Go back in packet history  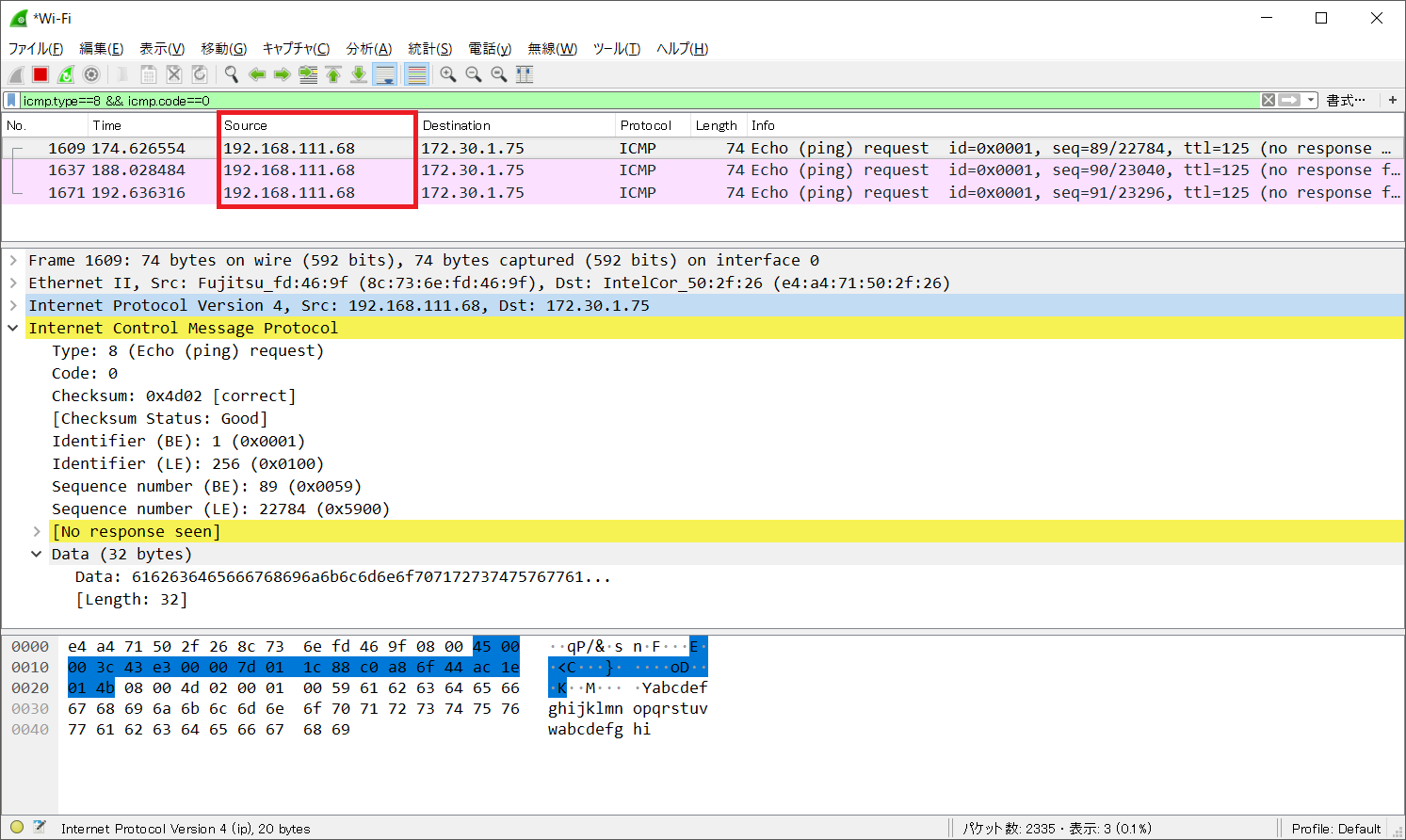tap(256, 74)
